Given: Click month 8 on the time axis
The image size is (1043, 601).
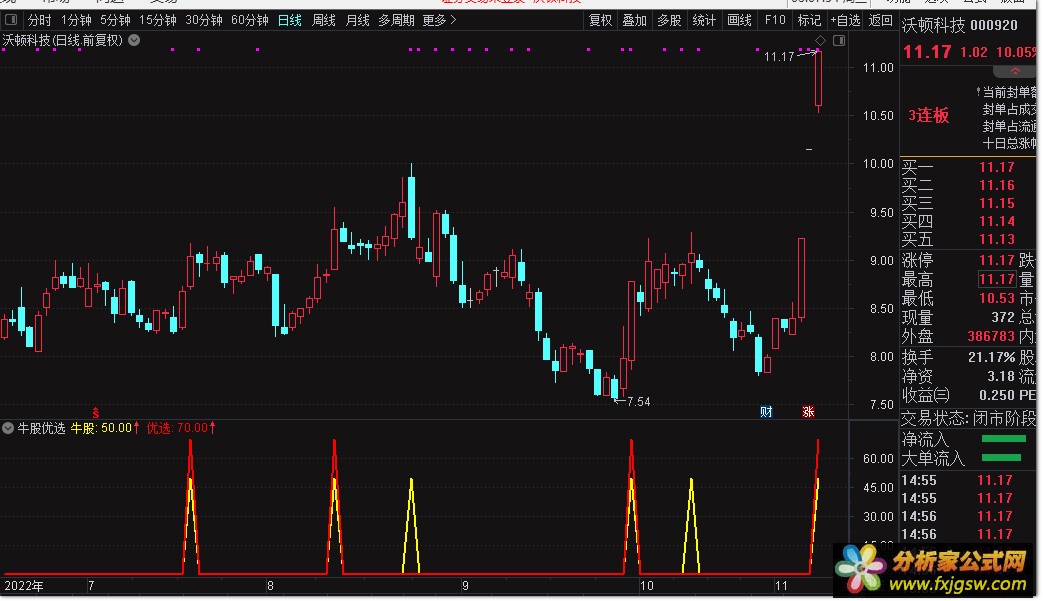Looking at the screenshot, I should point(270,586).
